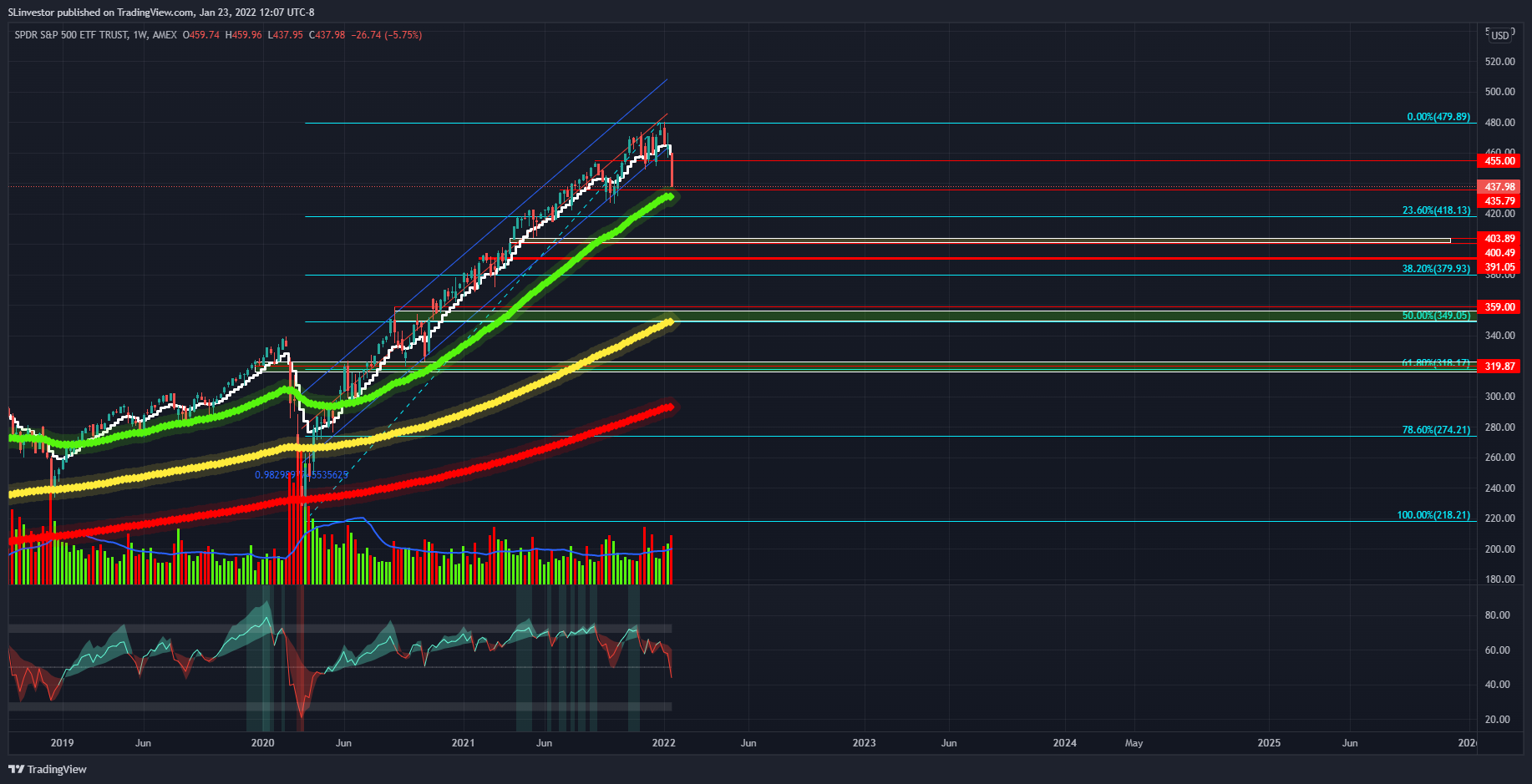Click the 2022 label on the time axis
Viewport: 1532px width, 784px height.
(663, 743)
